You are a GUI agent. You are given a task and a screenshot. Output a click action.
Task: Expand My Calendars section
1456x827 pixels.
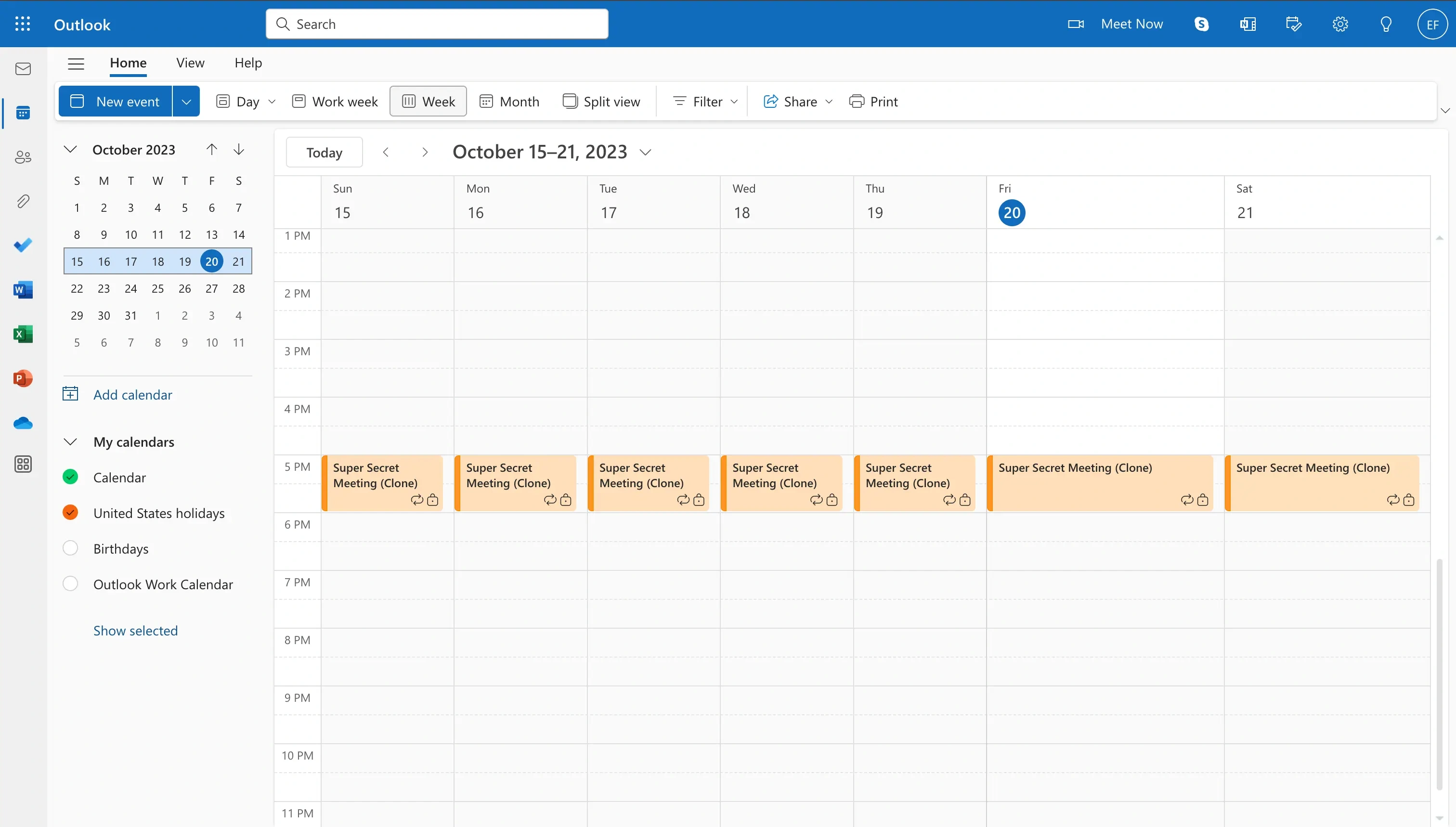70,441
